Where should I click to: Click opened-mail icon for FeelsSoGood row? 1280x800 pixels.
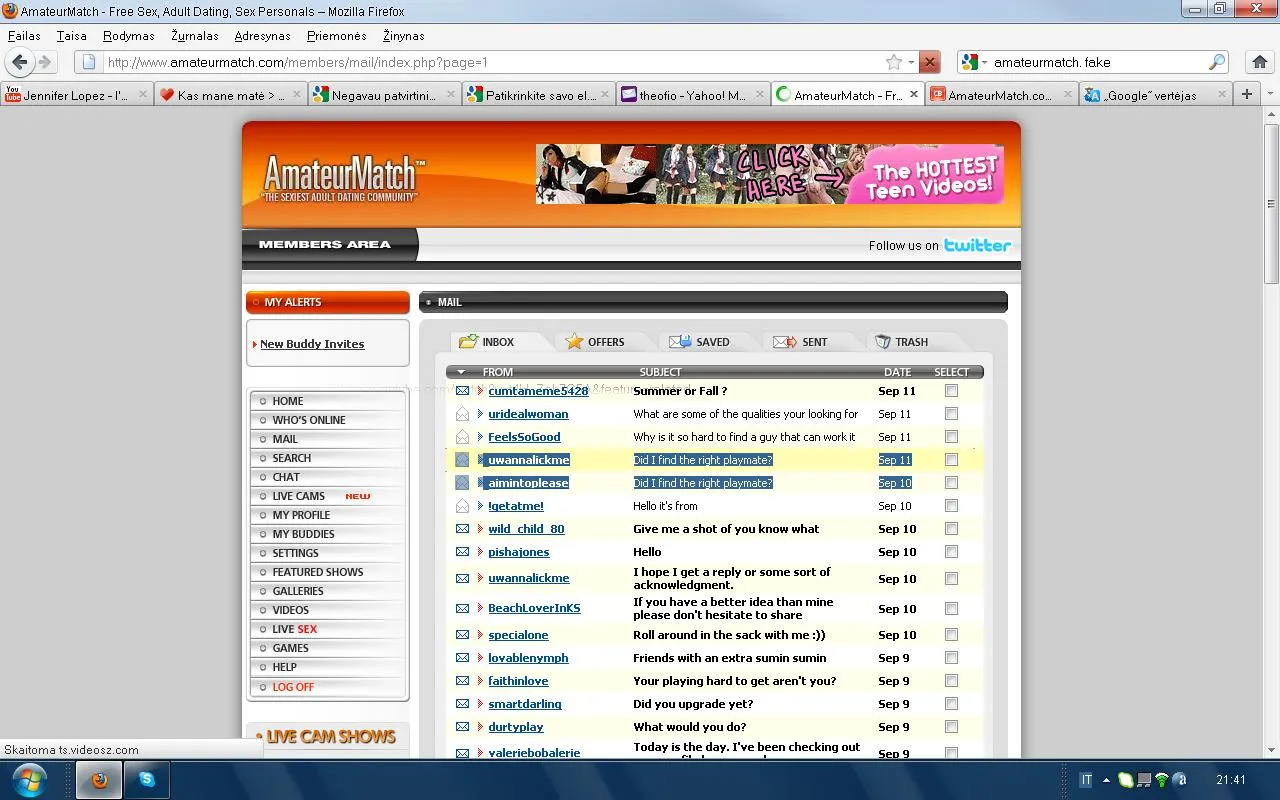(x=463, y=436)
